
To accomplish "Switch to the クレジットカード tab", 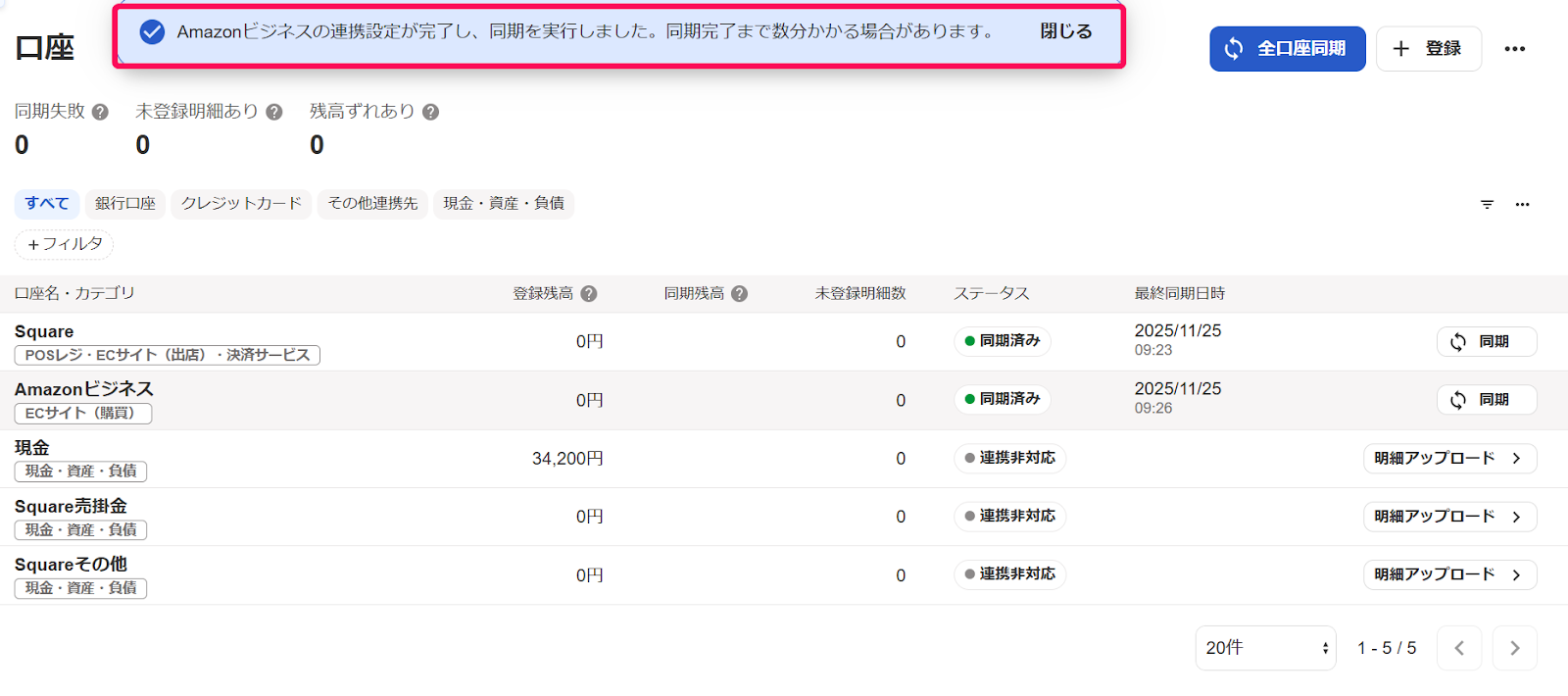I will pos(241,203).
